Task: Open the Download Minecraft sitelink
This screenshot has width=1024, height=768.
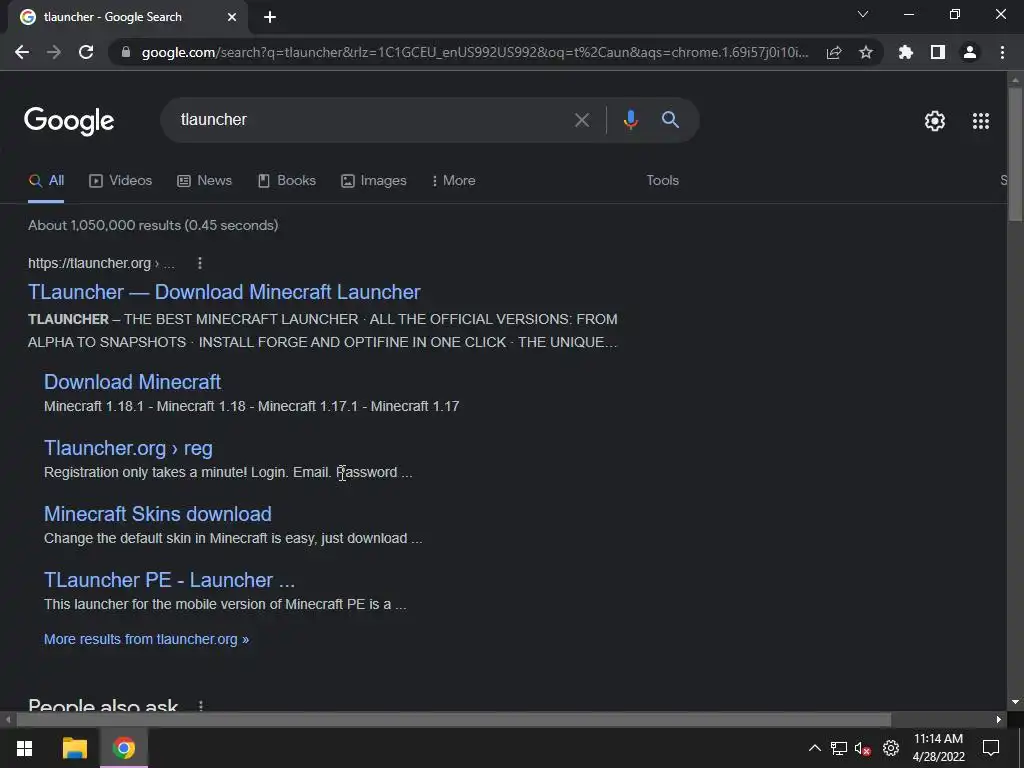Action: coord(133,382)
